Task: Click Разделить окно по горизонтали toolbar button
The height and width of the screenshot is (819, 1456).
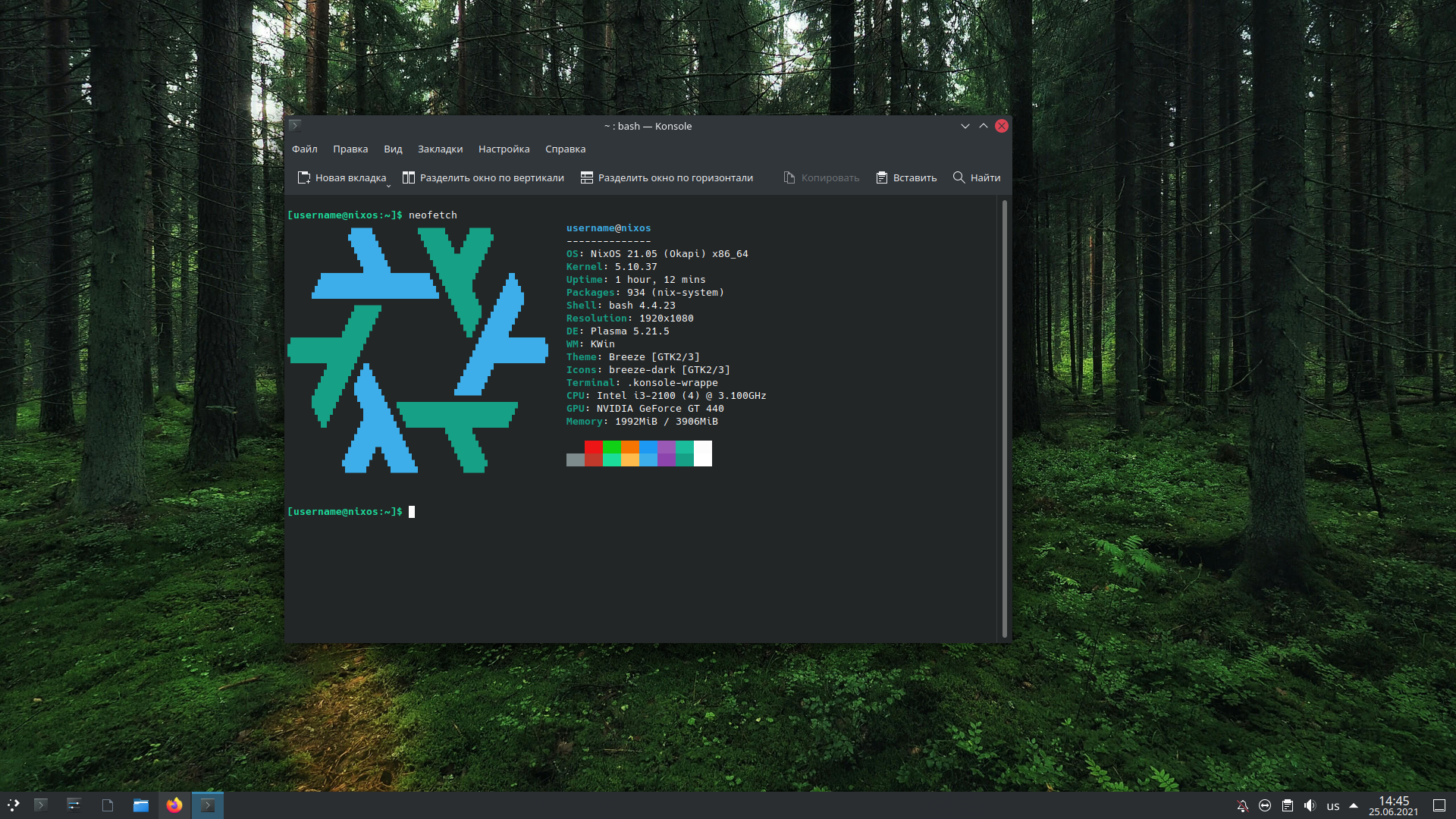Action: tap(667, 177)
